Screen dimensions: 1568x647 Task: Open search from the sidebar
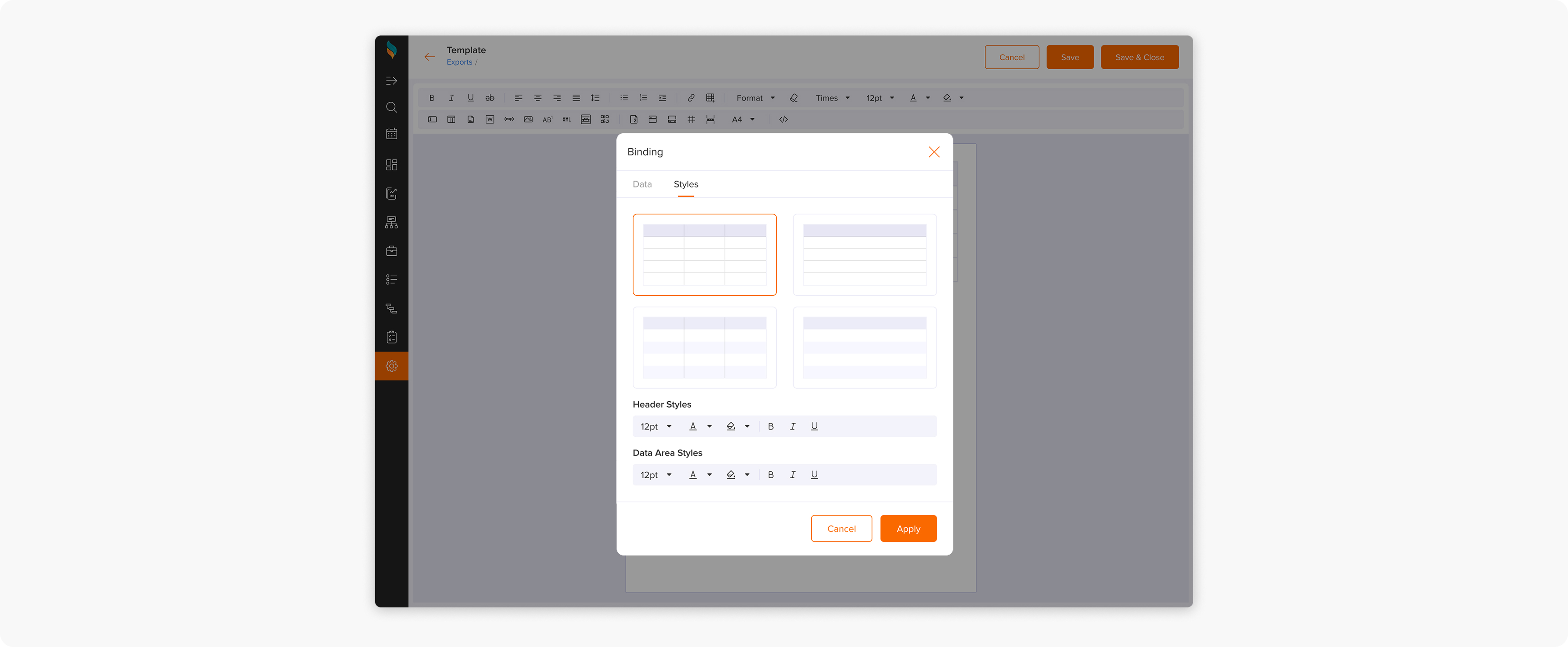coord(392,108)
